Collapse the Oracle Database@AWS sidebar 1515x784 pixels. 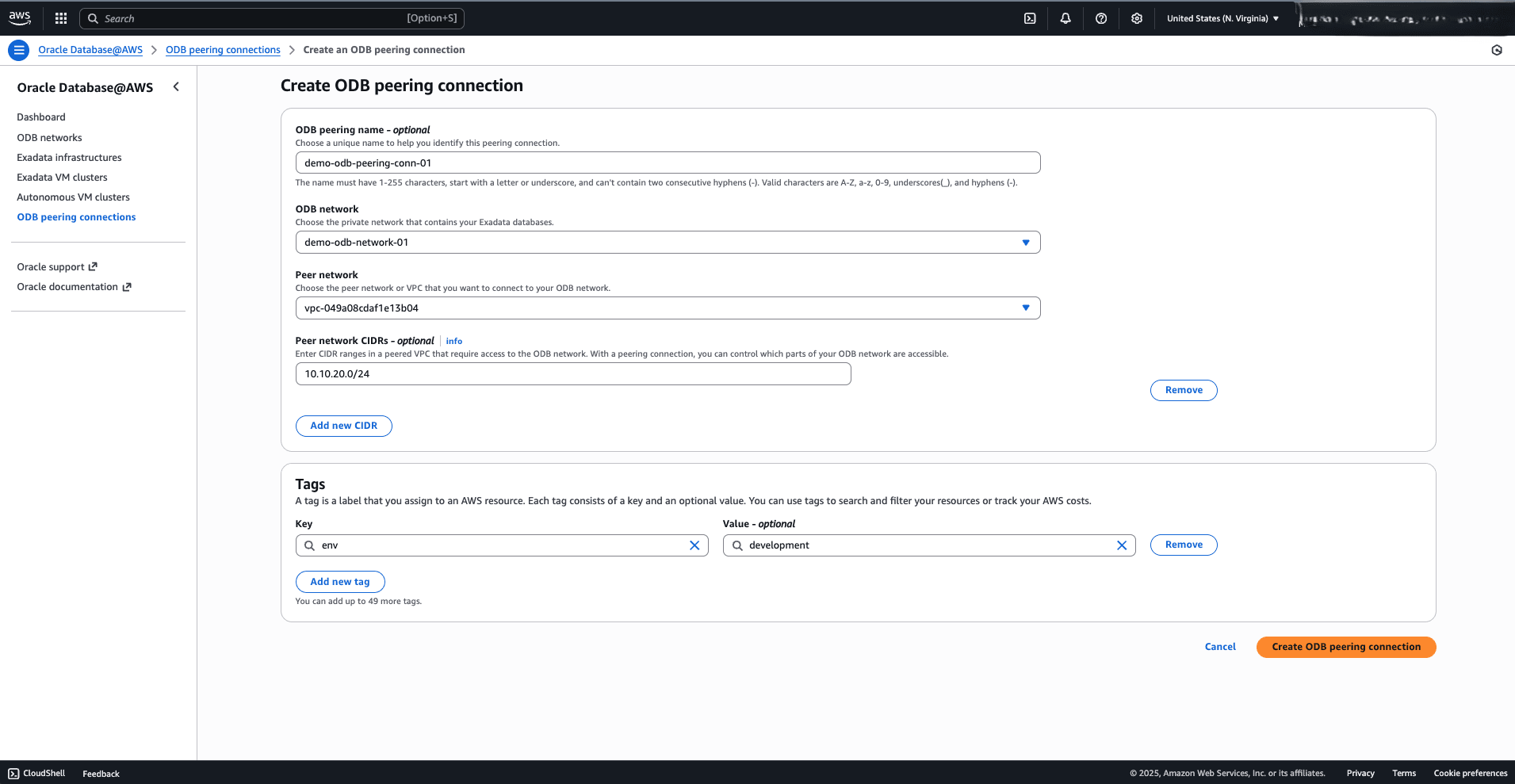[176, 86]
